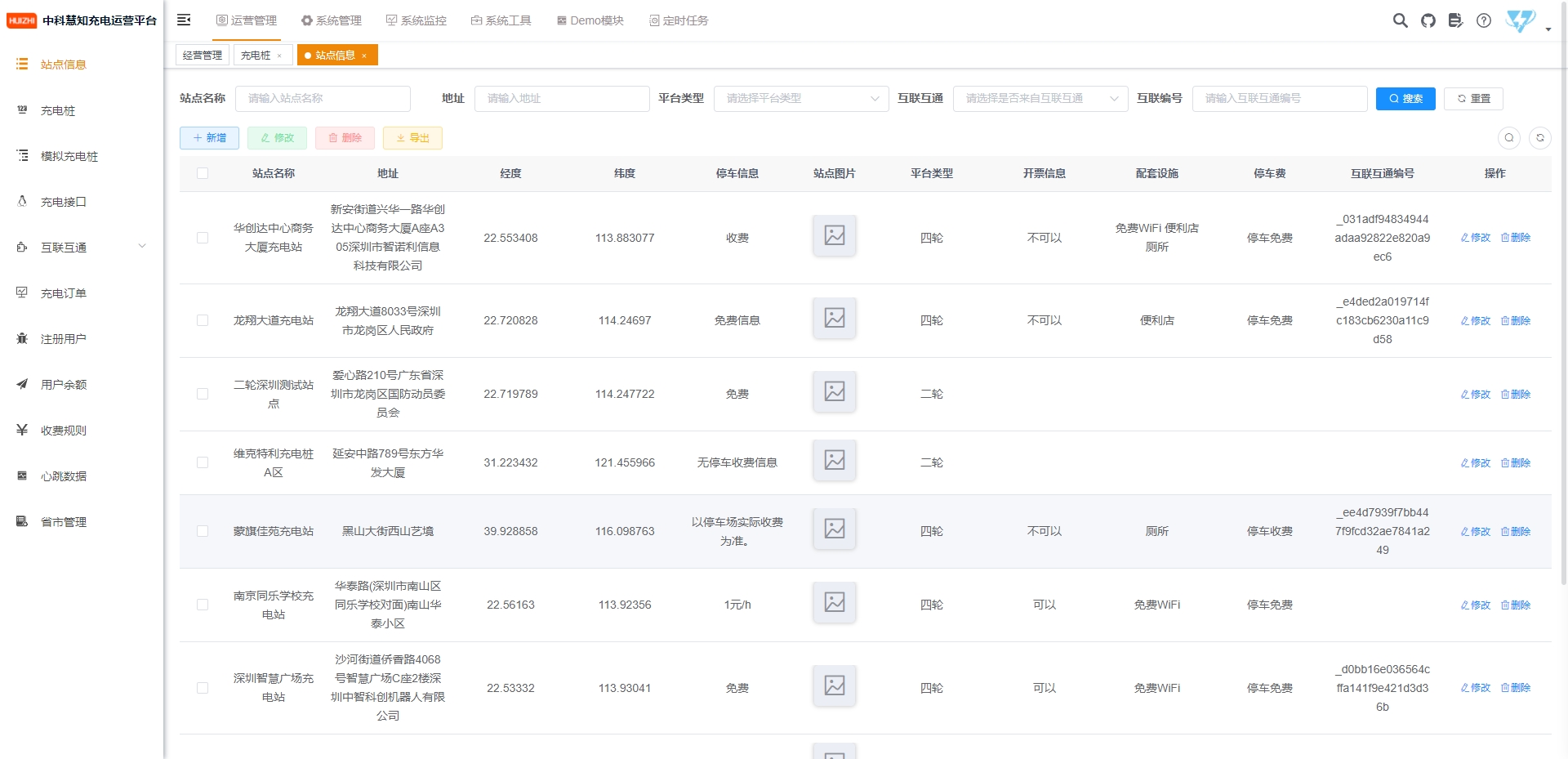The image size is (1568, 759).
Task: Click 修改 link for 南京同乐学校充电站
Action: (1476, 605)
